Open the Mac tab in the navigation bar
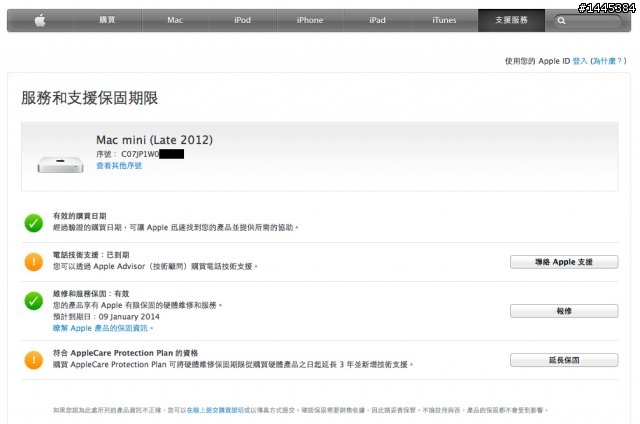The width and height of the screenshot is (640, 424). click(x=175, y=20)
